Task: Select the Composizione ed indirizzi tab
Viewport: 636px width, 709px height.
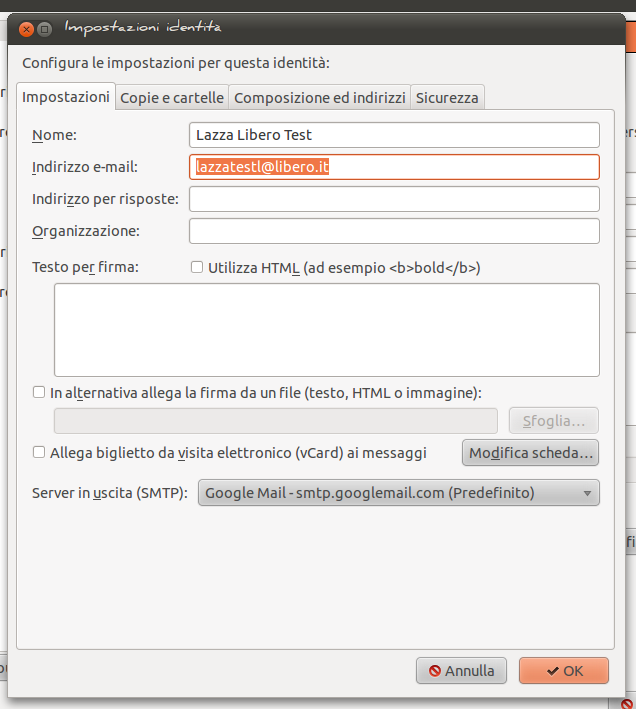Action: pyautogui.click(x=319, y=97)
